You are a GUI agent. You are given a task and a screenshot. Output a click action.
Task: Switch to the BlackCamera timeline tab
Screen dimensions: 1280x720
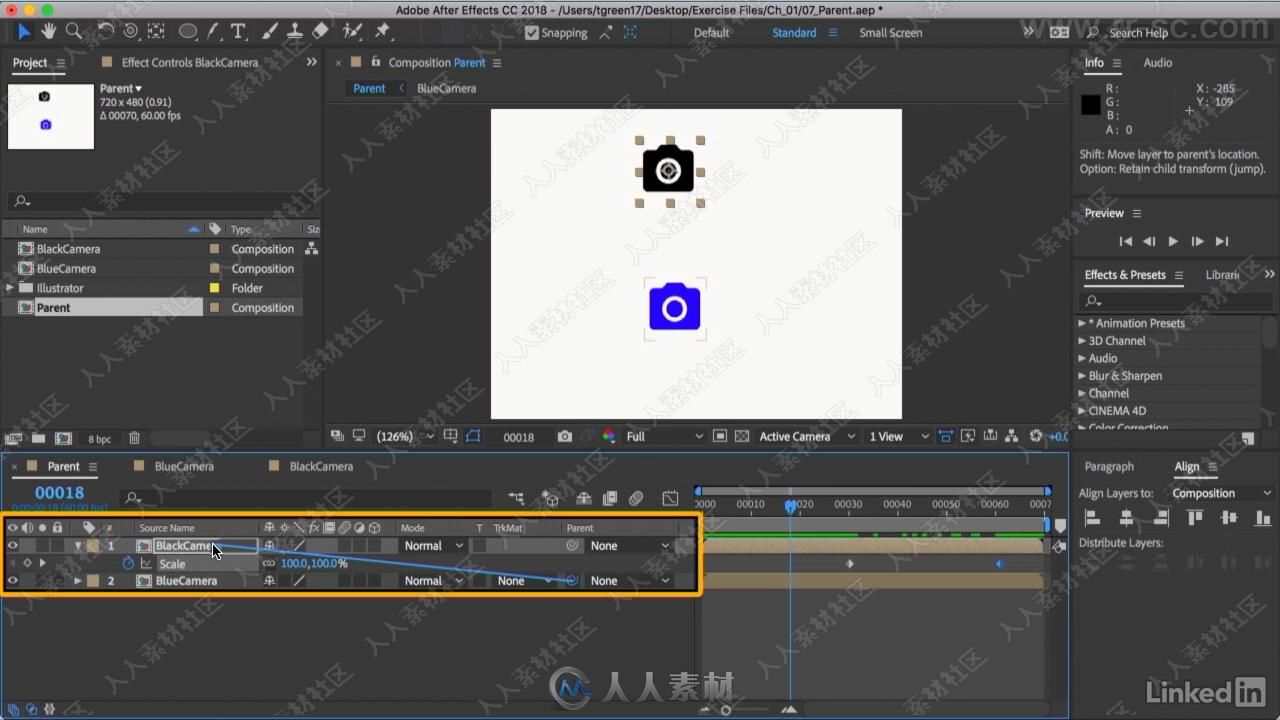[321, 466]
